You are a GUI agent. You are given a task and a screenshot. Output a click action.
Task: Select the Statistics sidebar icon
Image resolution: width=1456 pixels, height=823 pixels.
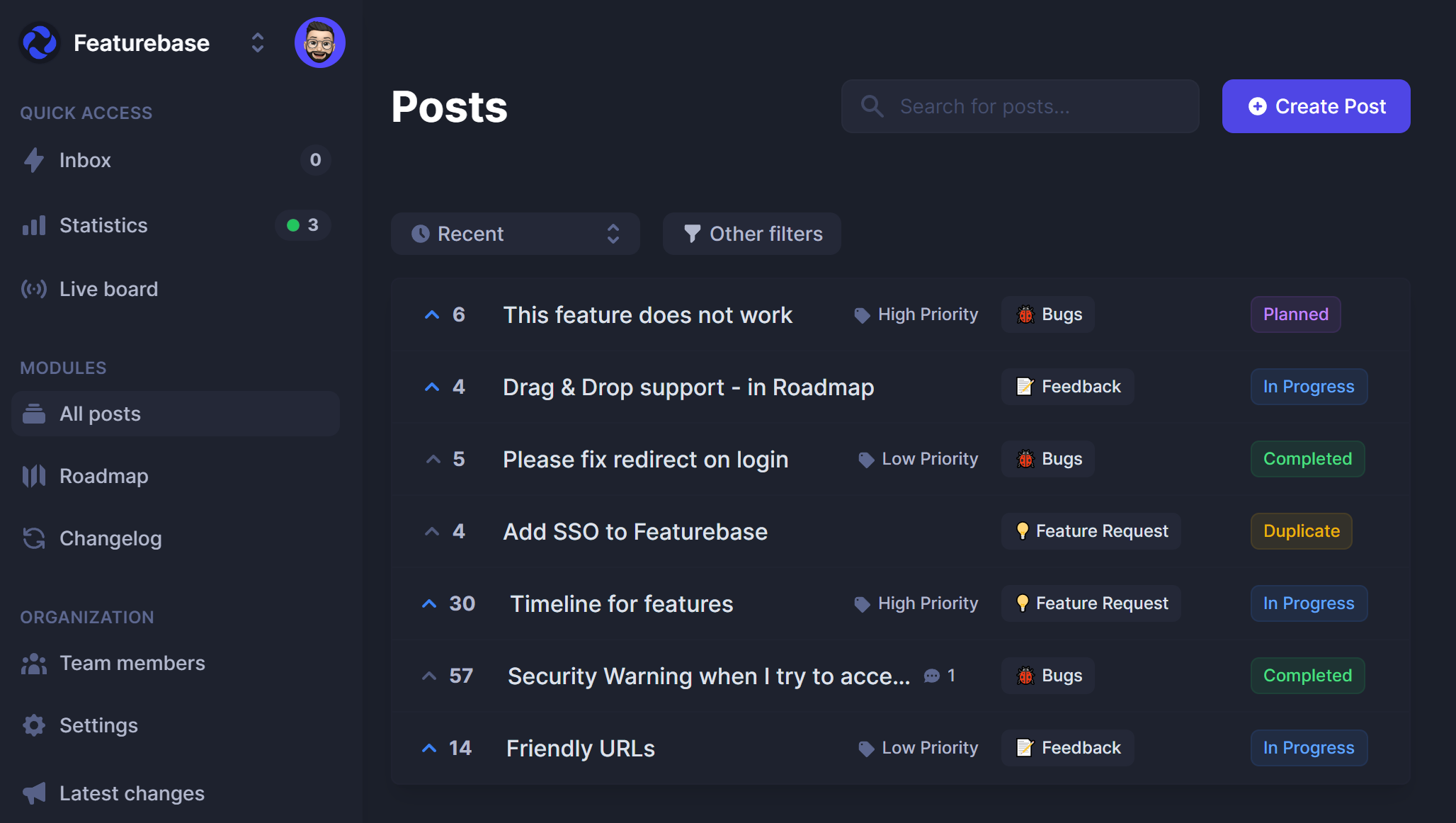pos(33,225)
